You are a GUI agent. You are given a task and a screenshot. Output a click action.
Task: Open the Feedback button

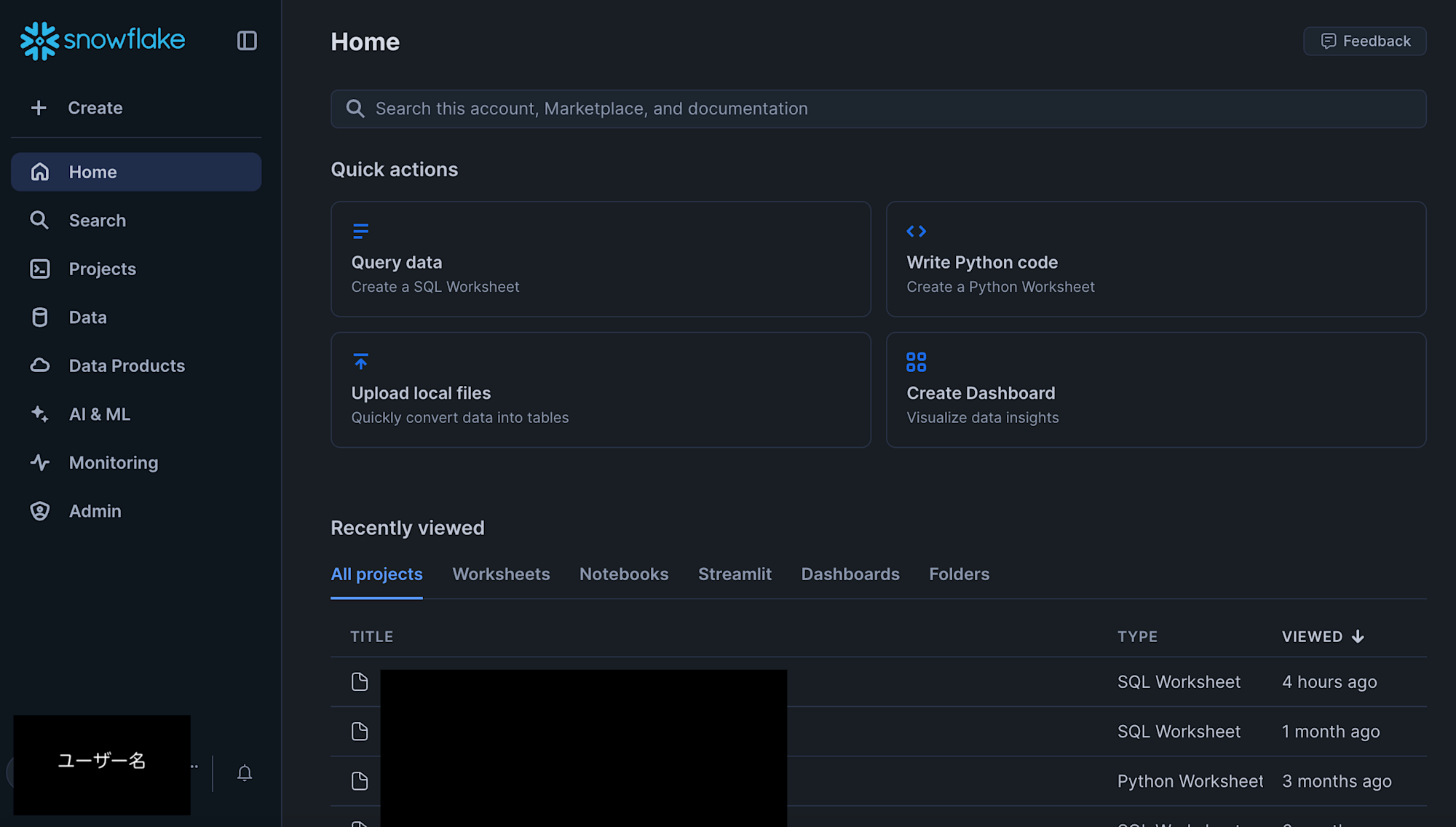[1365, 41]
